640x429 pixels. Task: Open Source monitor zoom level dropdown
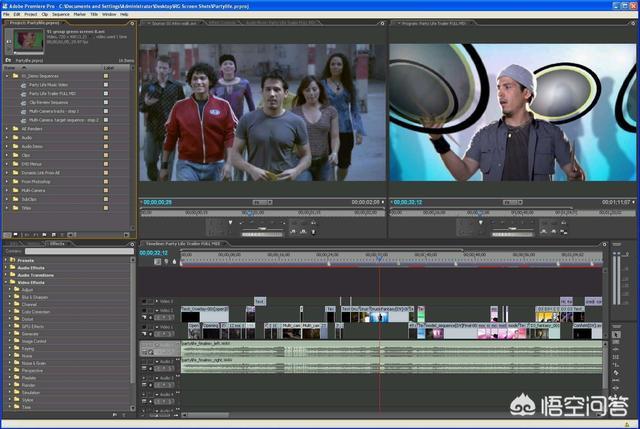(x=262, y=202)
